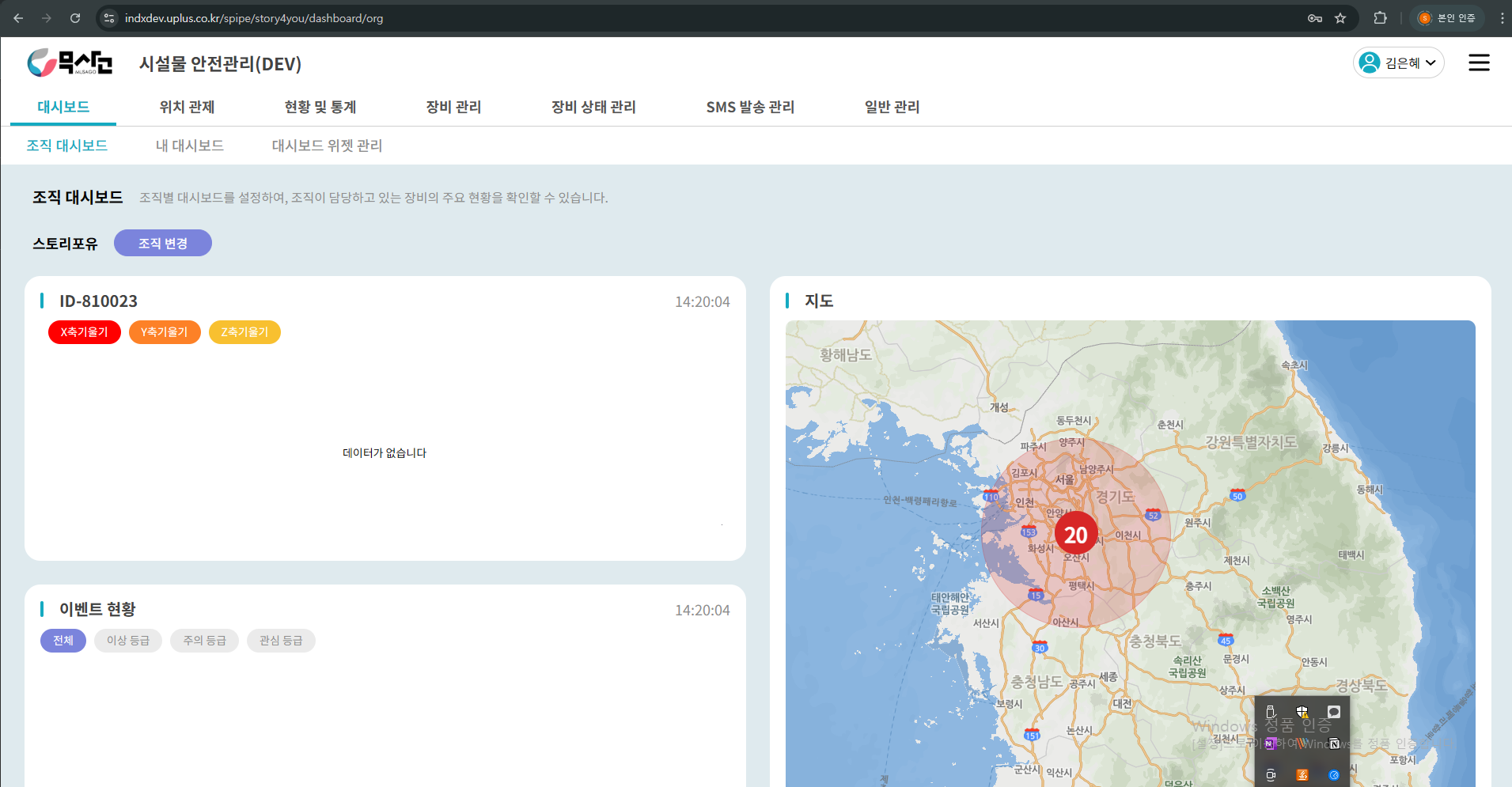Open the saved passwords key icon
1512x787 pixels.
tap(1315, 18)
